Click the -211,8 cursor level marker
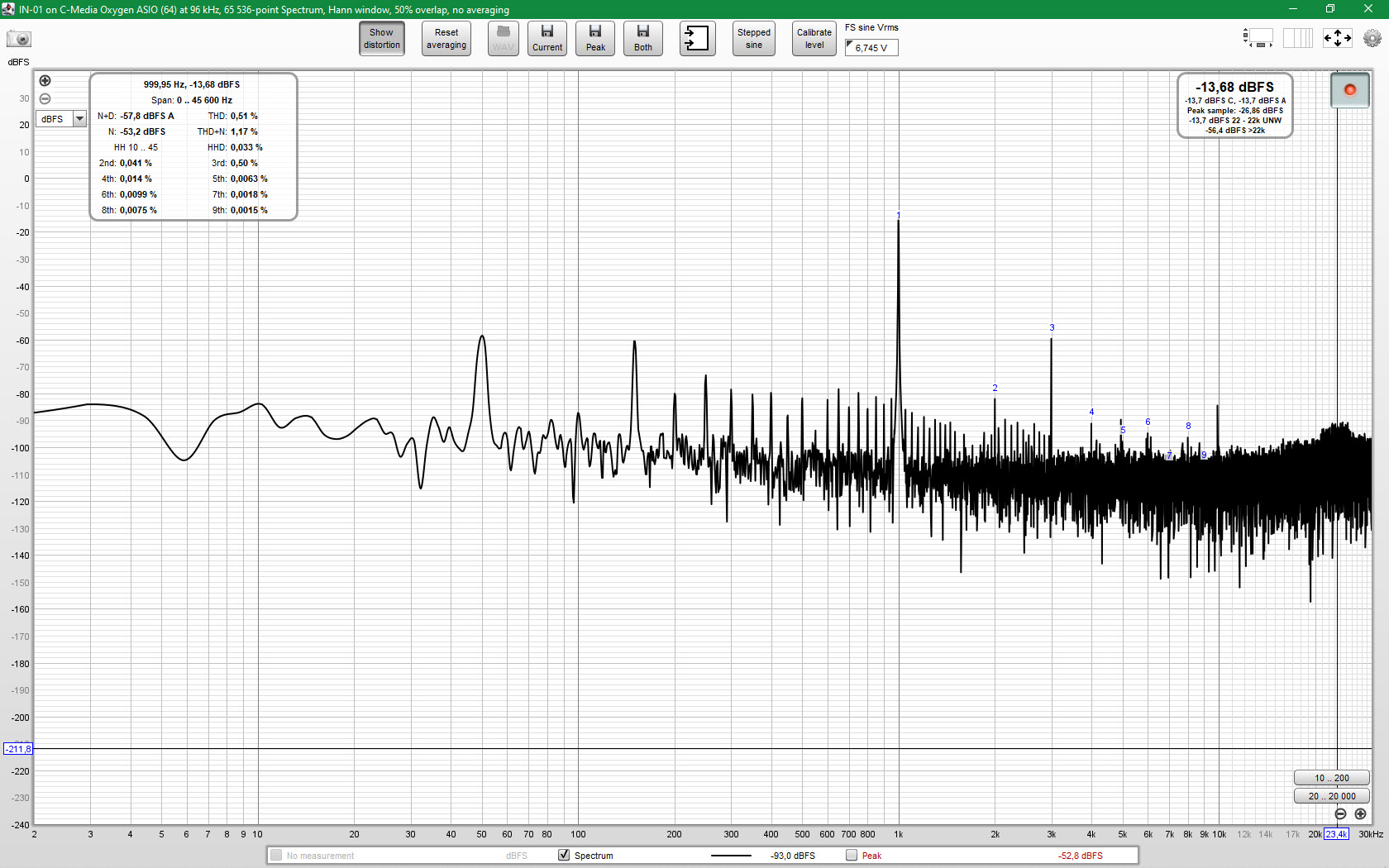Image resolution: width=1389 pixels, height=868 pixels. click(x=17, y=749)
